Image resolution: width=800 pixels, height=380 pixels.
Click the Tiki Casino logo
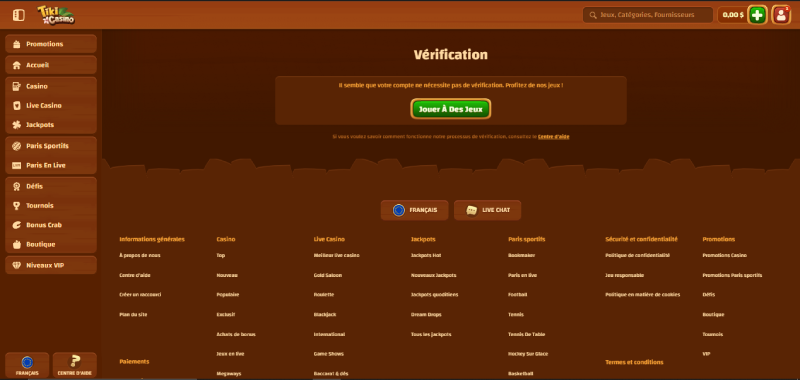point(56,15)
